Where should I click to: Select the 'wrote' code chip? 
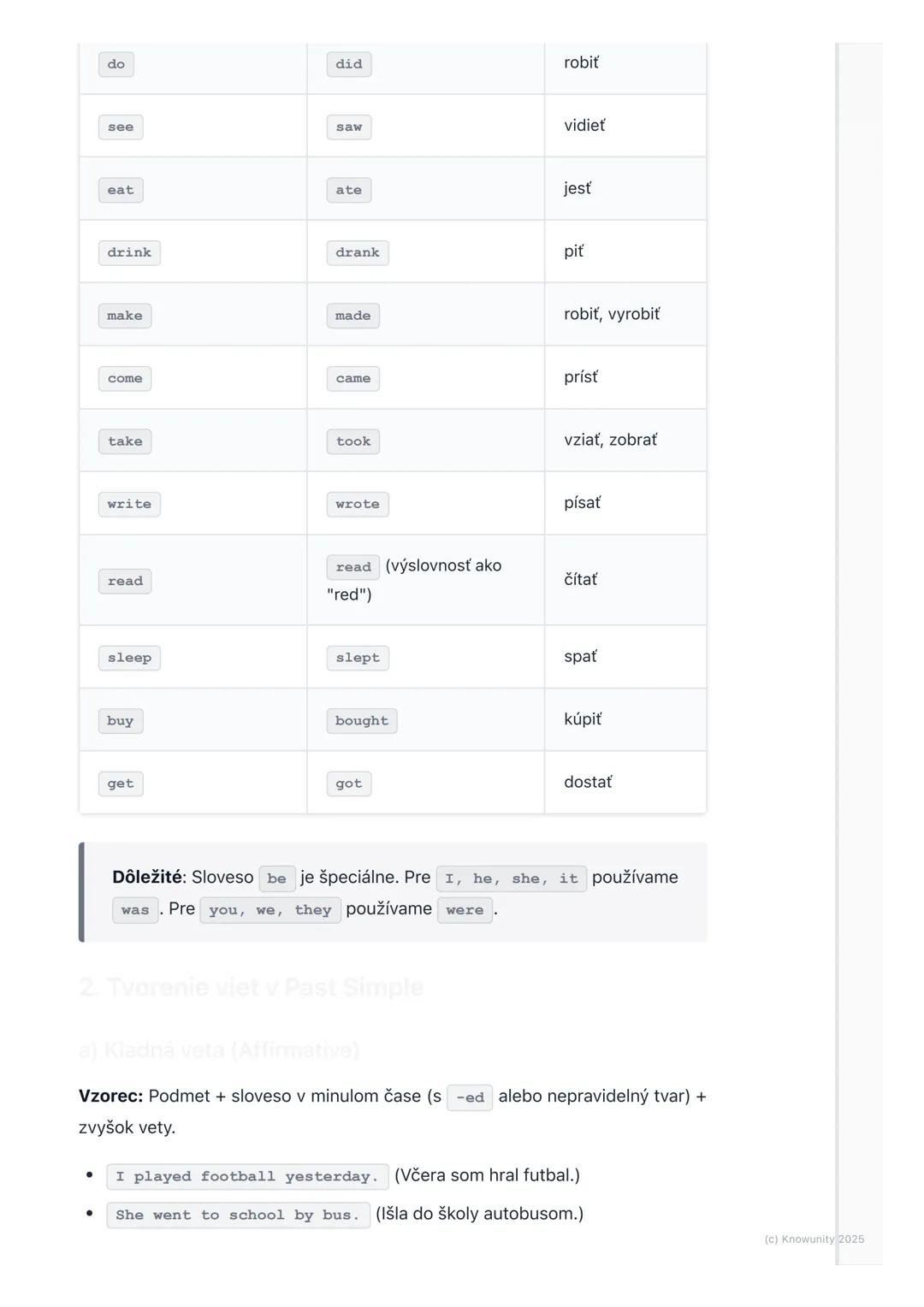pos(358,505)
